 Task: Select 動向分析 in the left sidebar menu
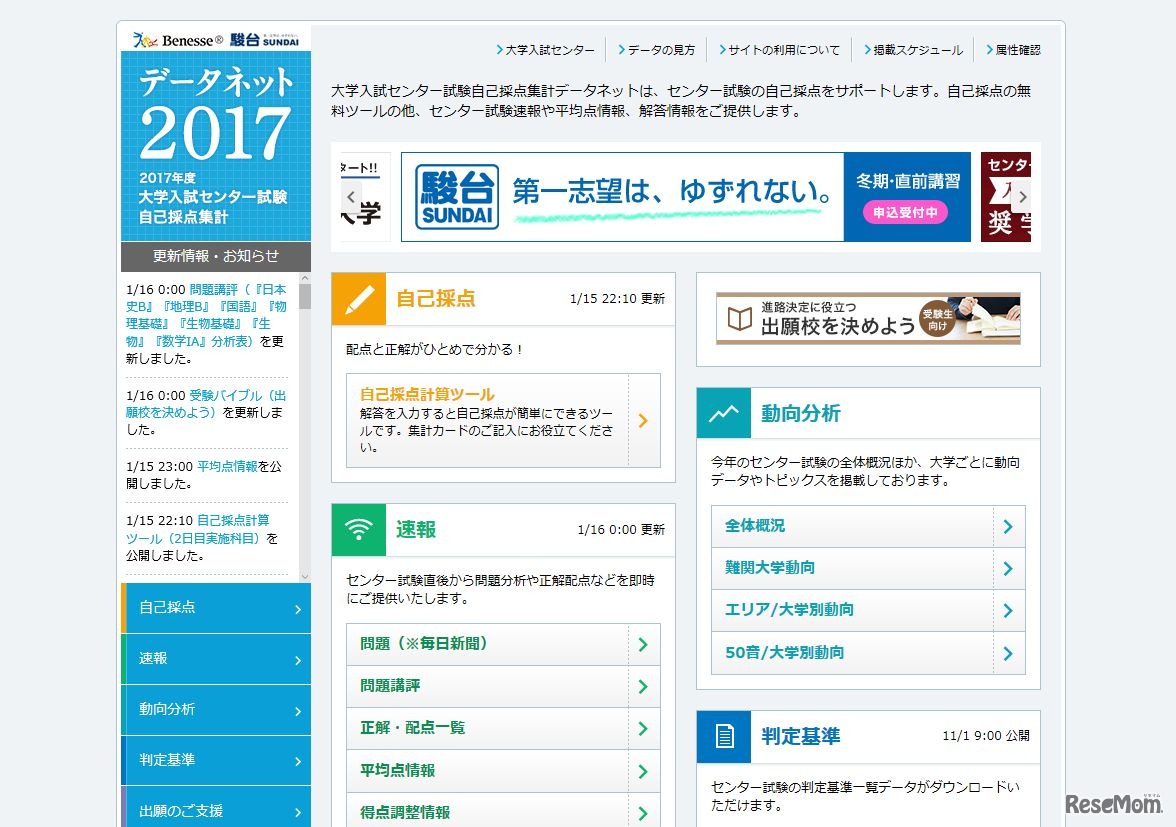point(216,710)
